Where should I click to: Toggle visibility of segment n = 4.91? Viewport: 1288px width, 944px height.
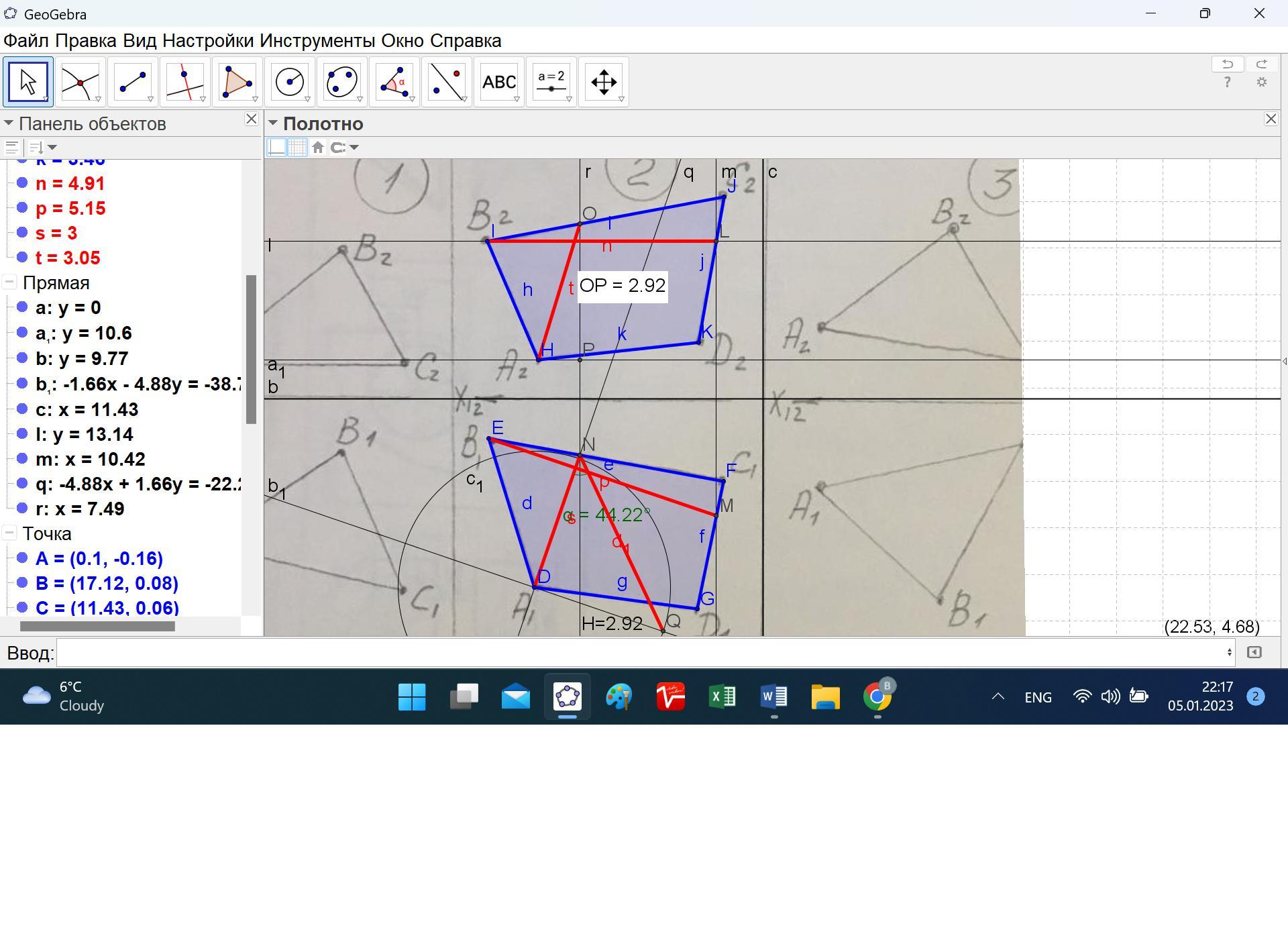click(x=22, y=183)
